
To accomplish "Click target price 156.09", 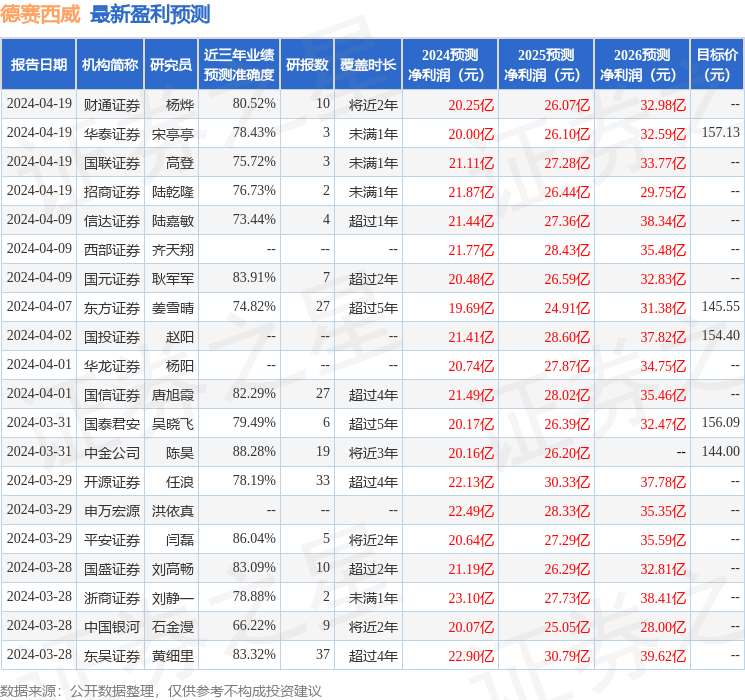I will (721, 422).
